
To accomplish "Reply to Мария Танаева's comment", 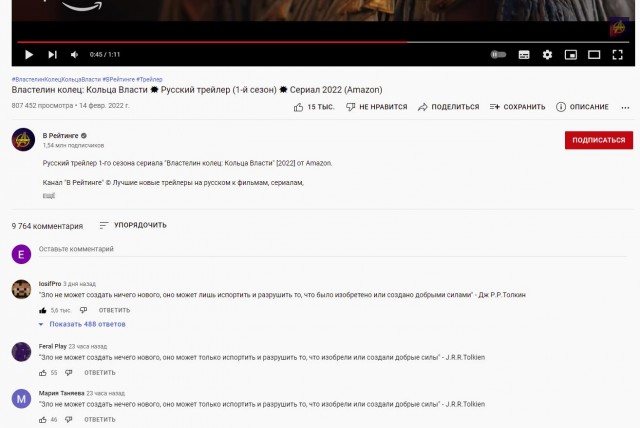I will coord(100,419).
